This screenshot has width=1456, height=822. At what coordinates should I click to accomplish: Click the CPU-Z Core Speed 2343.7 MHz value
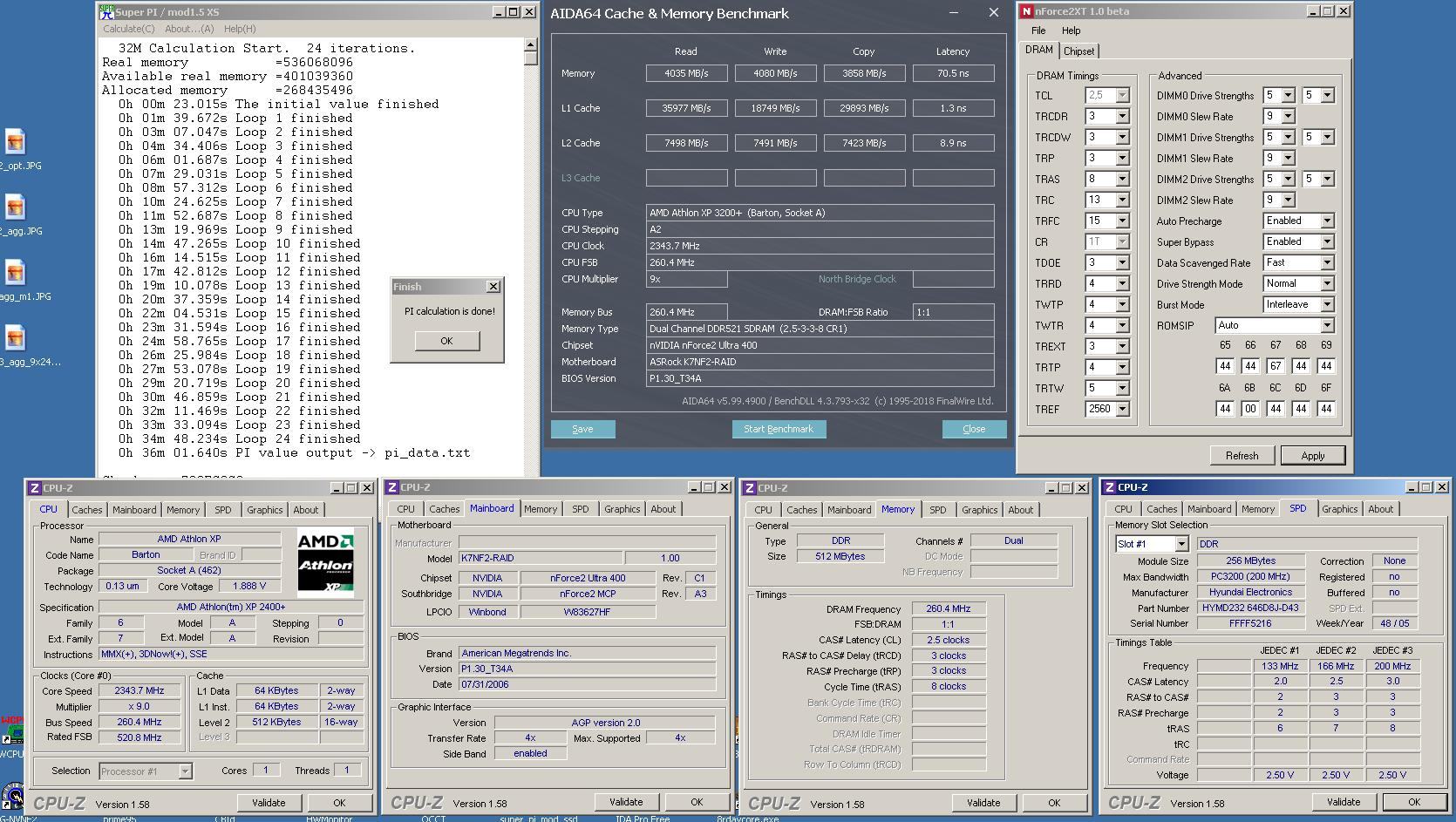coord(139,690)
